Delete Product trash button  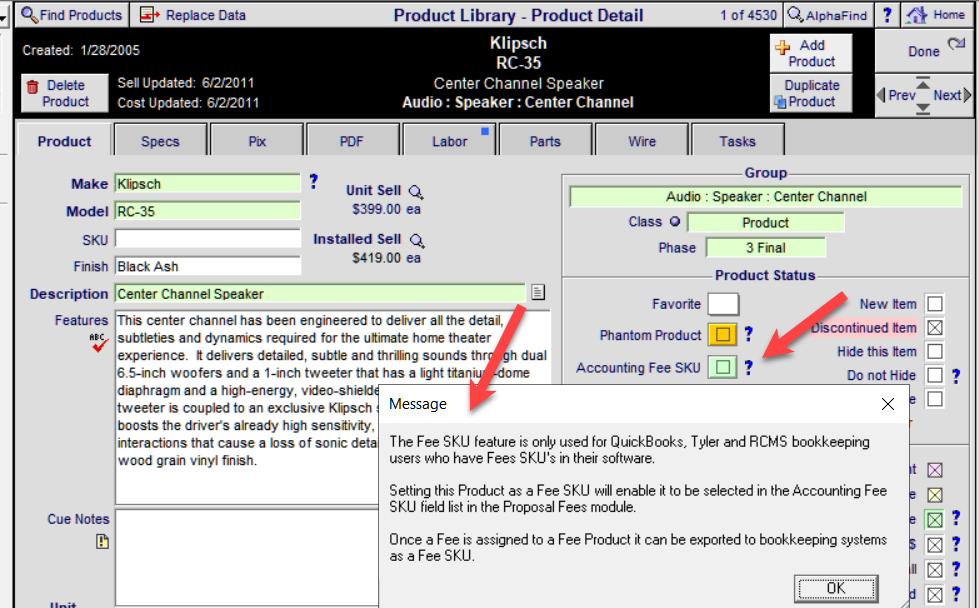pos(65,93)
